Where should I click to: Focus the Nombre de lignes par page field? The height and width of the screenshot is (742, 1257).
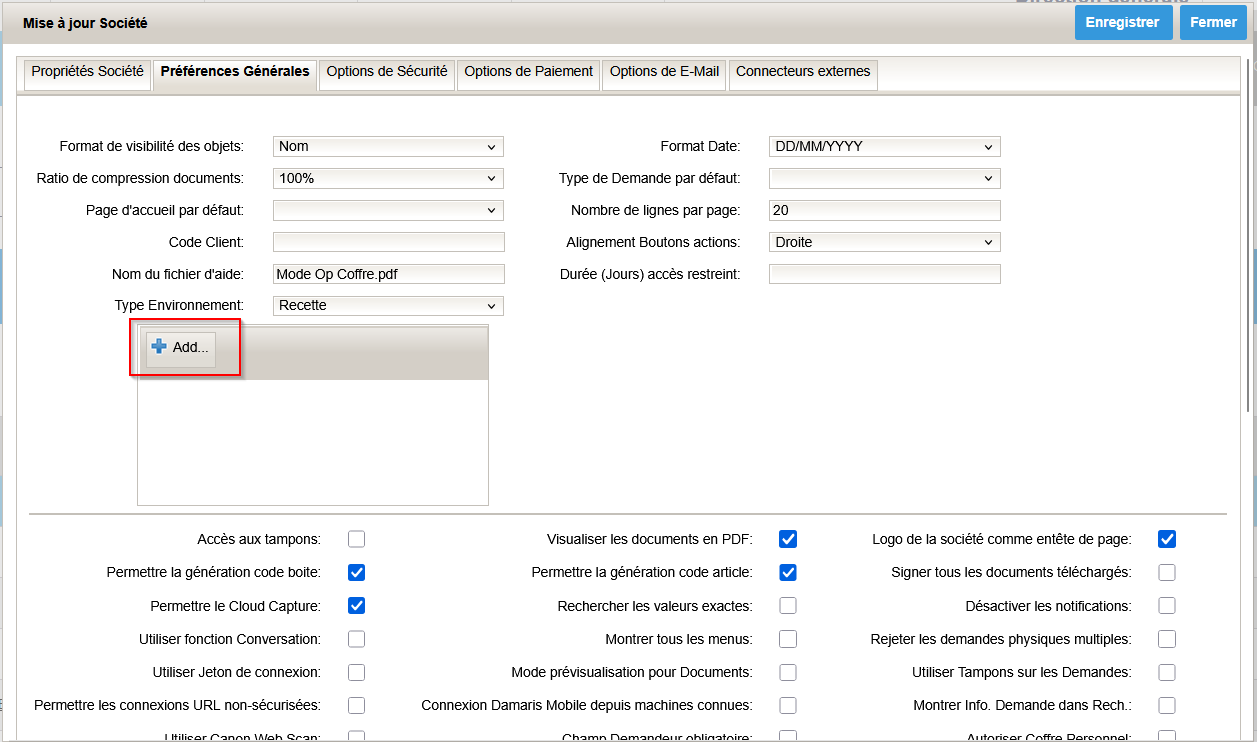pos(884,211)
